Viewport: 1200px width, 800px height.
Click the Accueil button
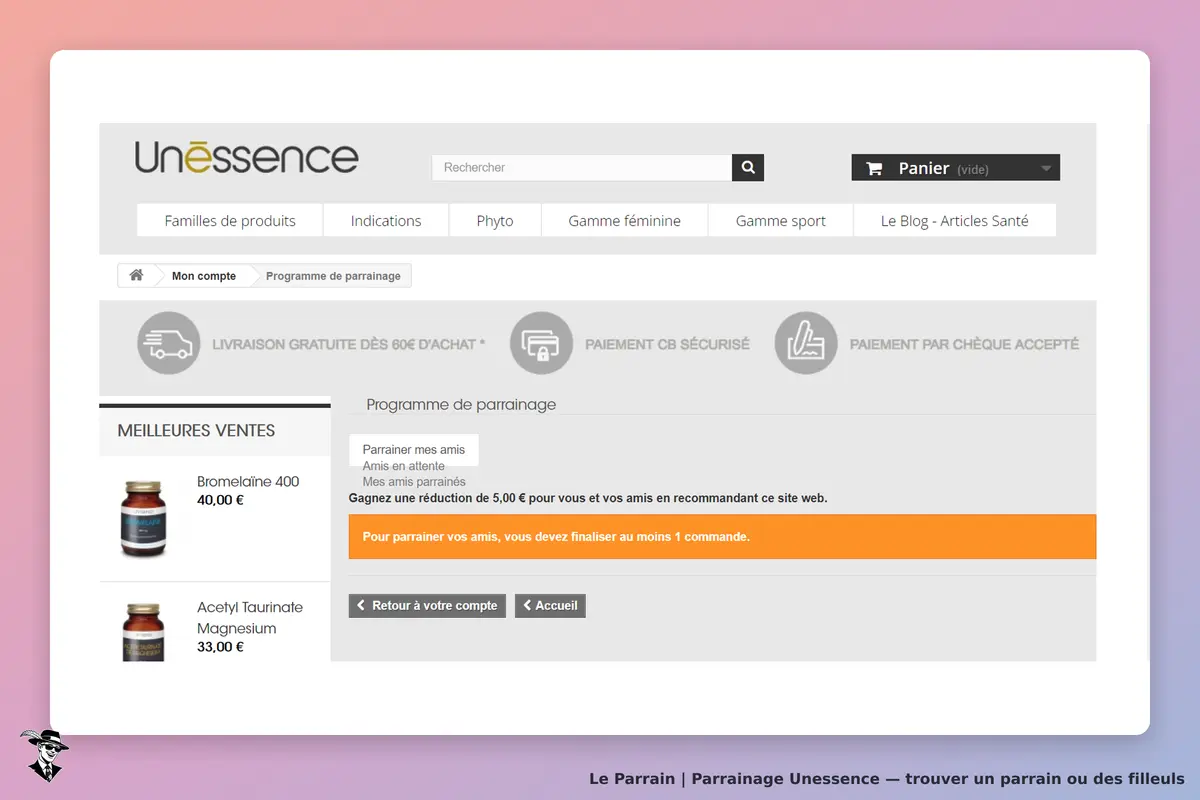click(x=550, y=606)
